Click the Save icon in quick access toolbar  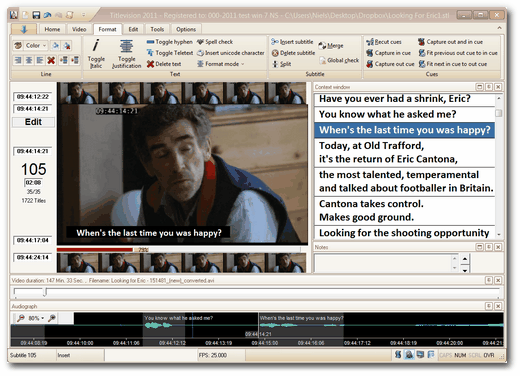coord(36,15)
